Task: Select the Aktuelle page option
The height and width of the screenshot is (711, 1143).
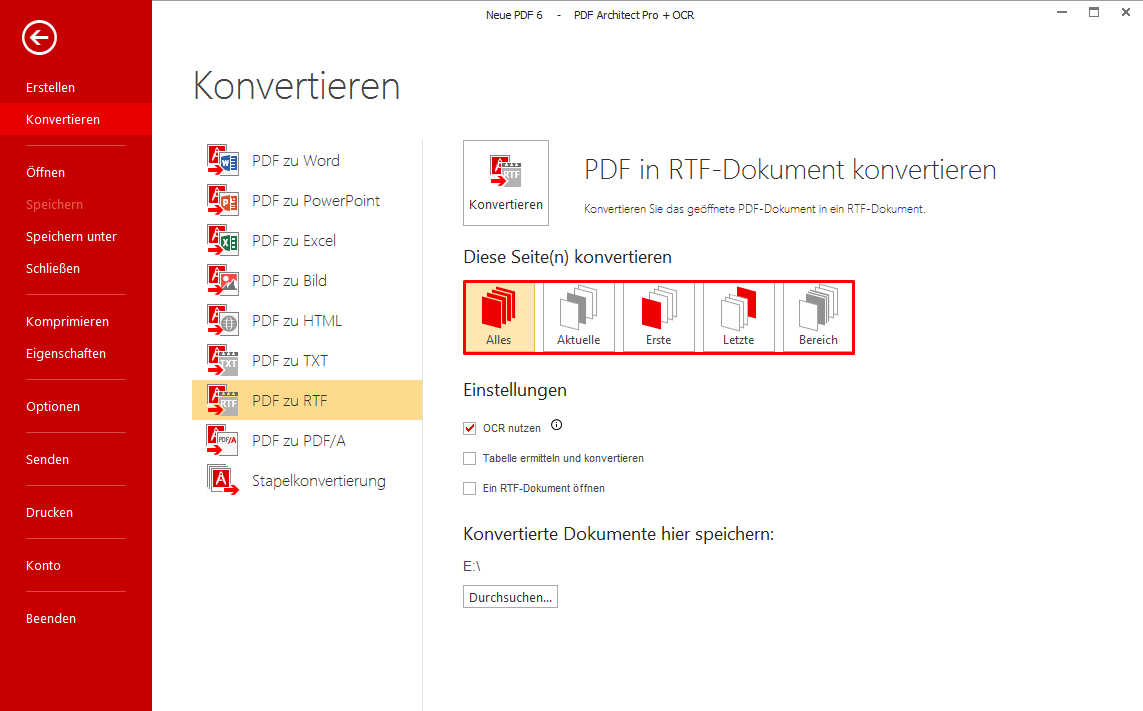Action: pos(578,316)
